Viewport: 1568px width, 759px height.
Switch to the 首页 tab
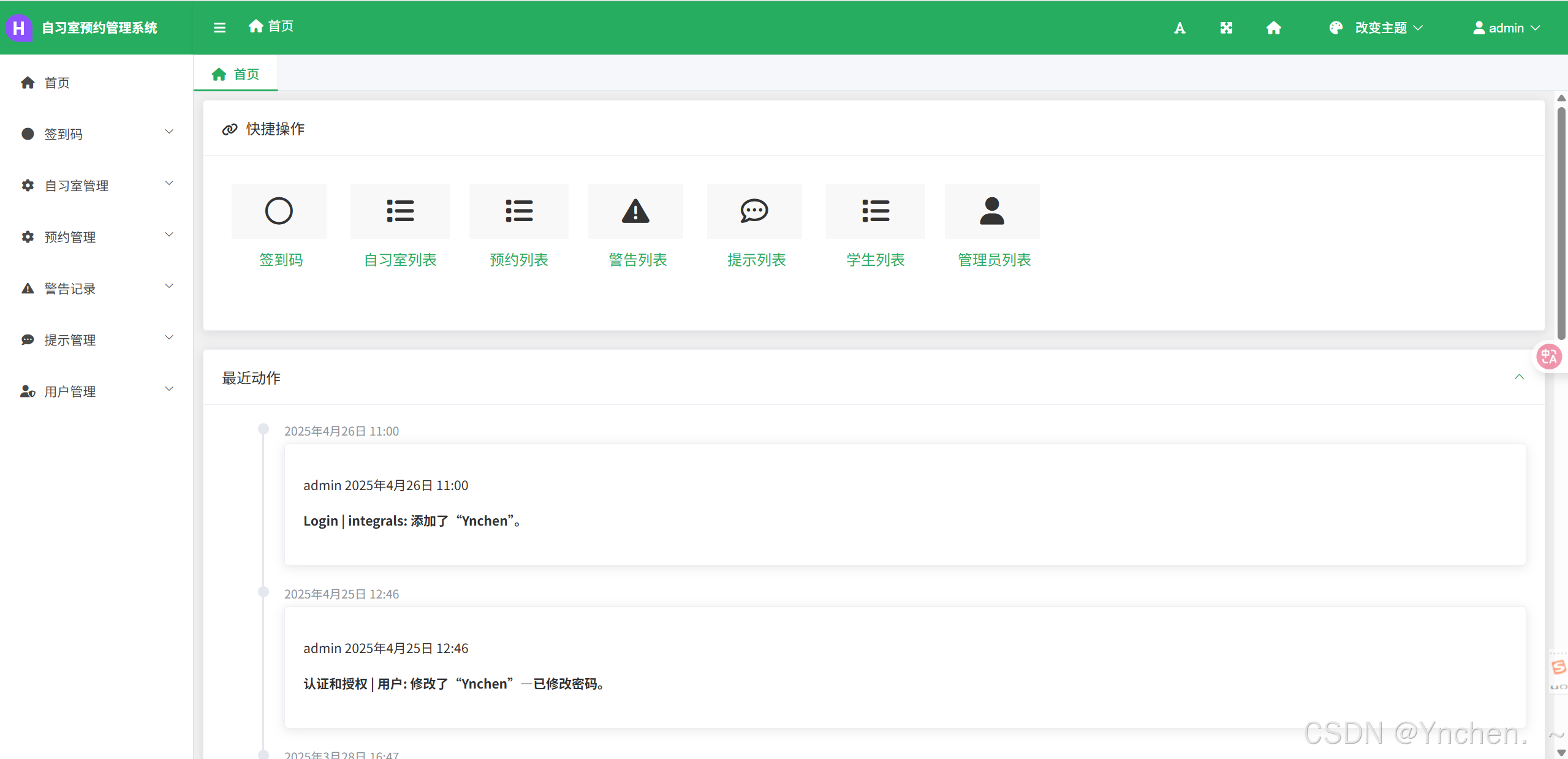tap(236, 74)
